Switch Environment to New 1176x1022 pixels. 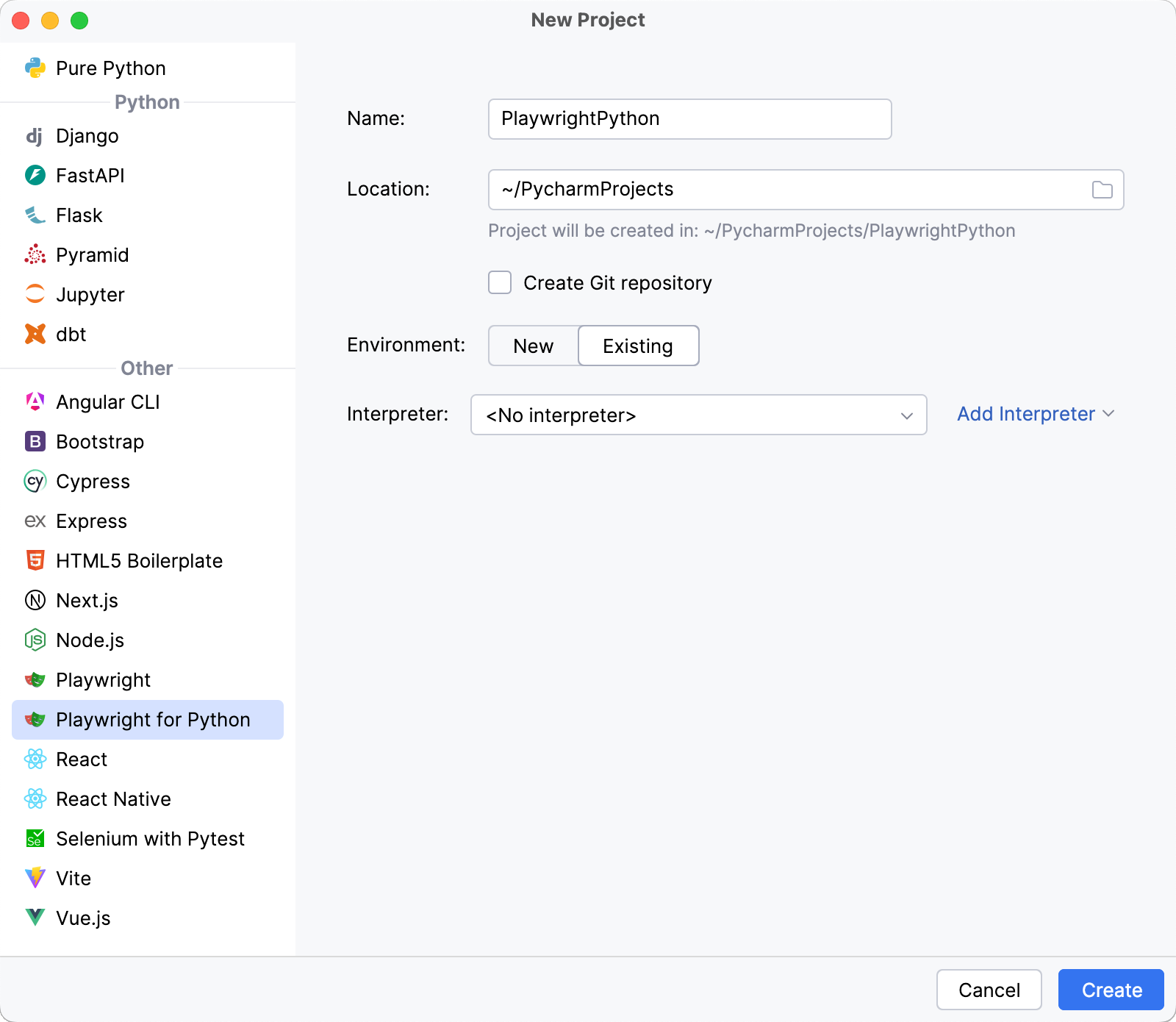point(532,346)
